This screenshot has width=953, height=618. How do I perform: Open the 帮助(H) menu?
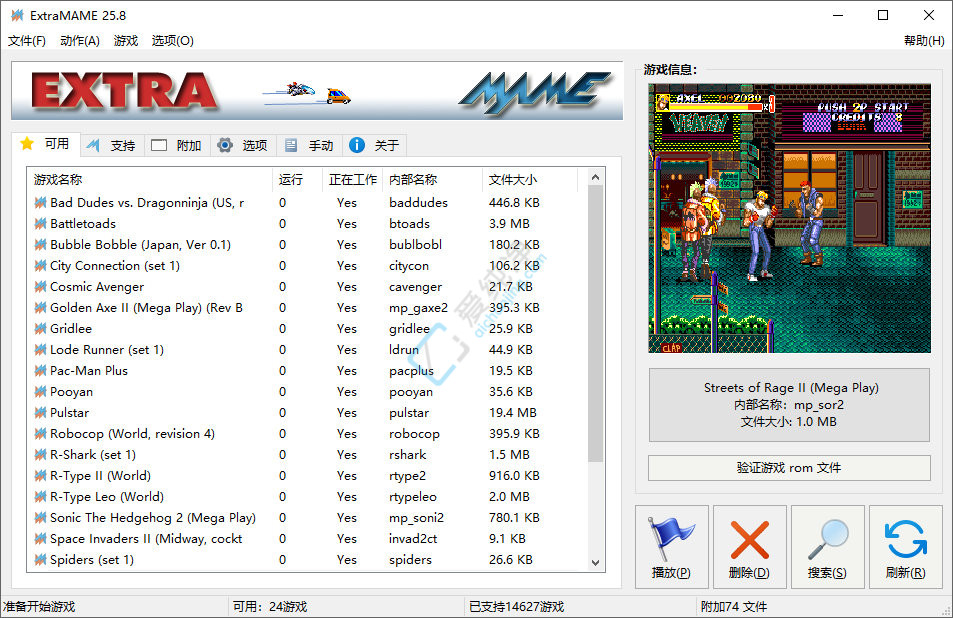tap(923, 41)
